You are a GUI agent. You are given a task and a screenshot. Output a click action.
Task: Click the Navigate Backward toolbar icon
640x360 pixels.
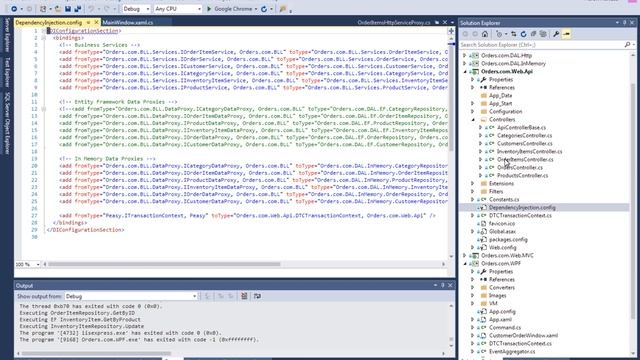point(14,9)
